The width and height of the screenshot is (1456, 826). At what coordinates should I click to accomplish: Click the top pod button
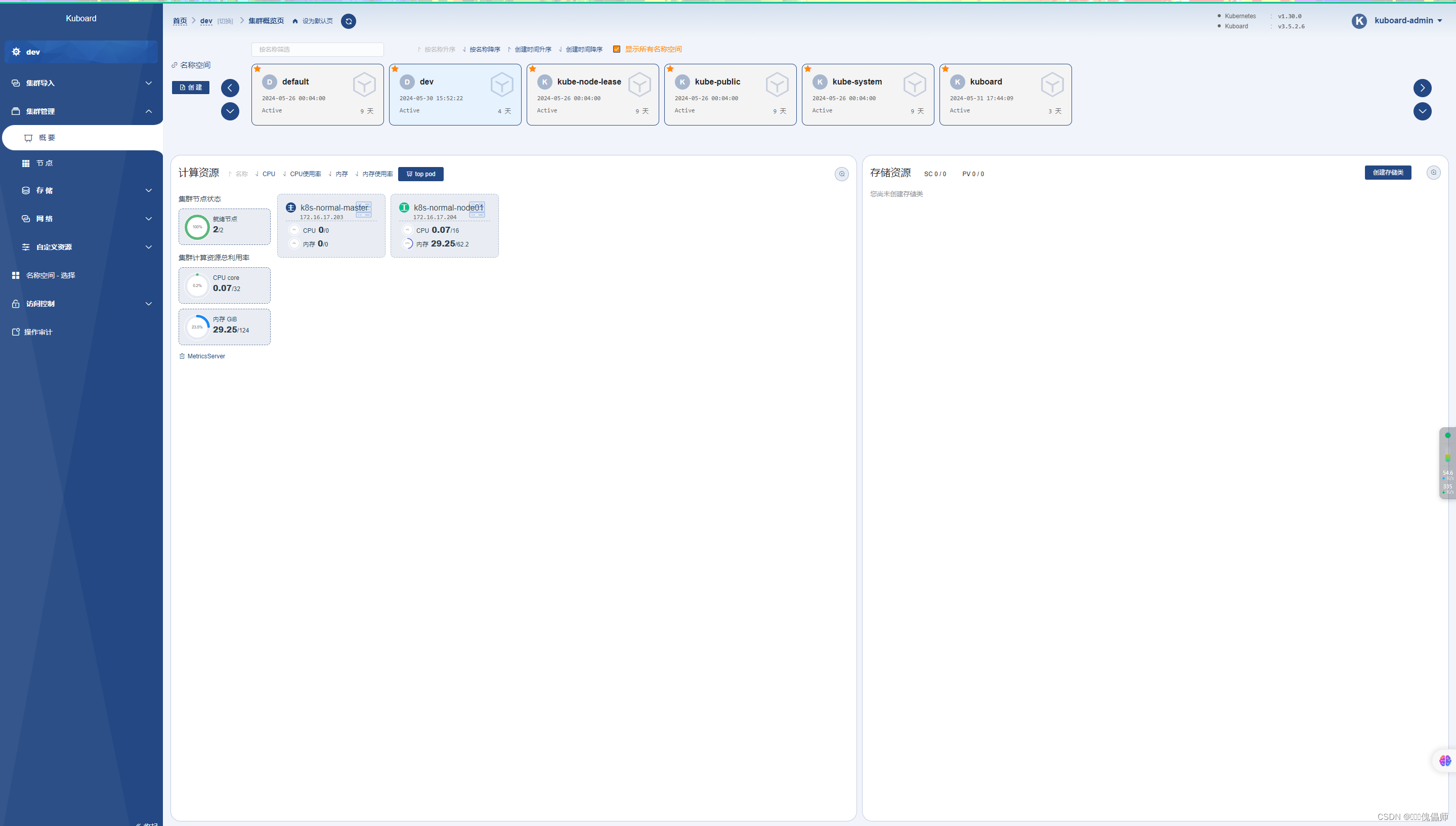(x=421, y=174)
